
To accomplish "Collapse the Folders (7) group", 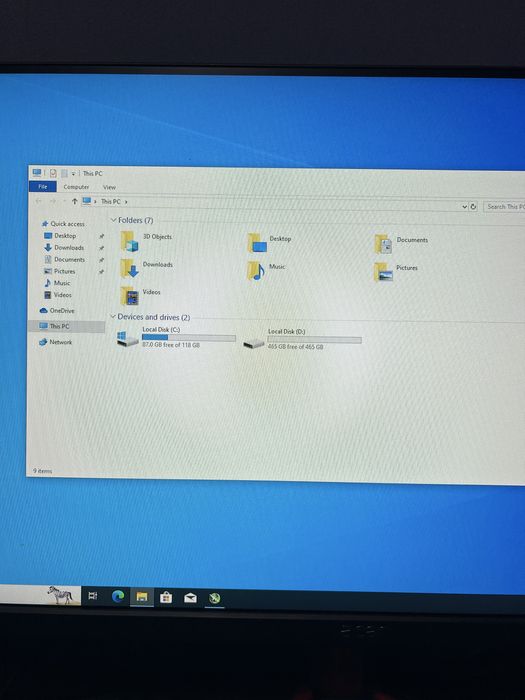I will point(113,220).
